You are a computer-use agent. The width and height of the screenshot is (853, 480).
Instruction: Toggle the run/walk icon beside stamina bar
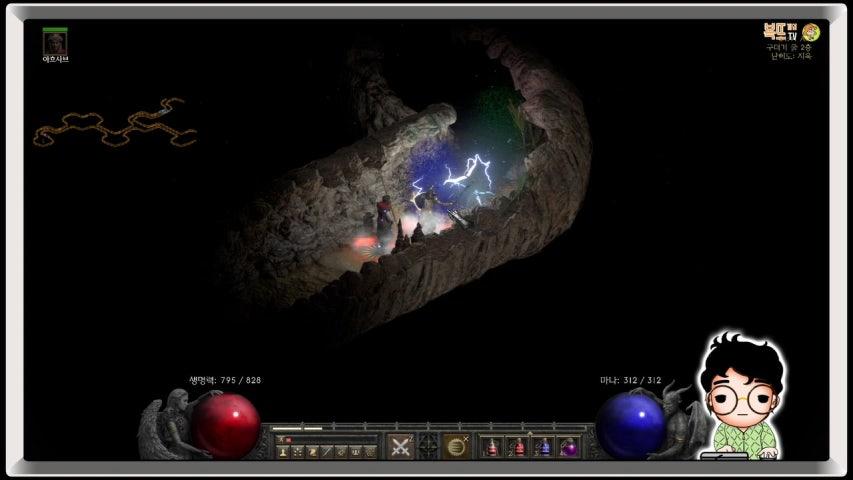pyautogui.click(x=280, y=439)
